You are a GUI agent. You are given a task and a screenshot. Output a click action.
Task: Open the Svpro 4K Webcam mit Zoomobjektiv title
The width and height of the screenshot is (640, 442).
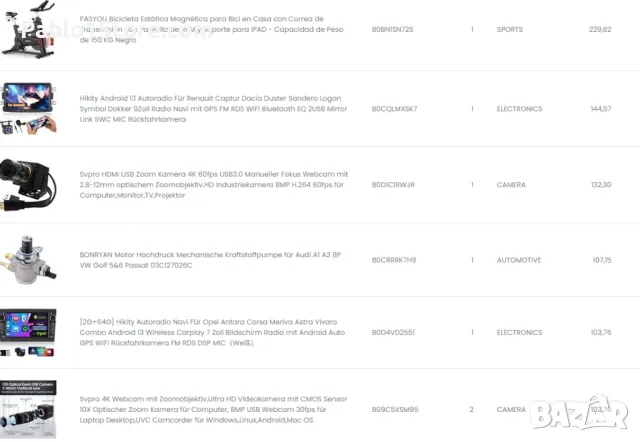[x=214, y=409]
